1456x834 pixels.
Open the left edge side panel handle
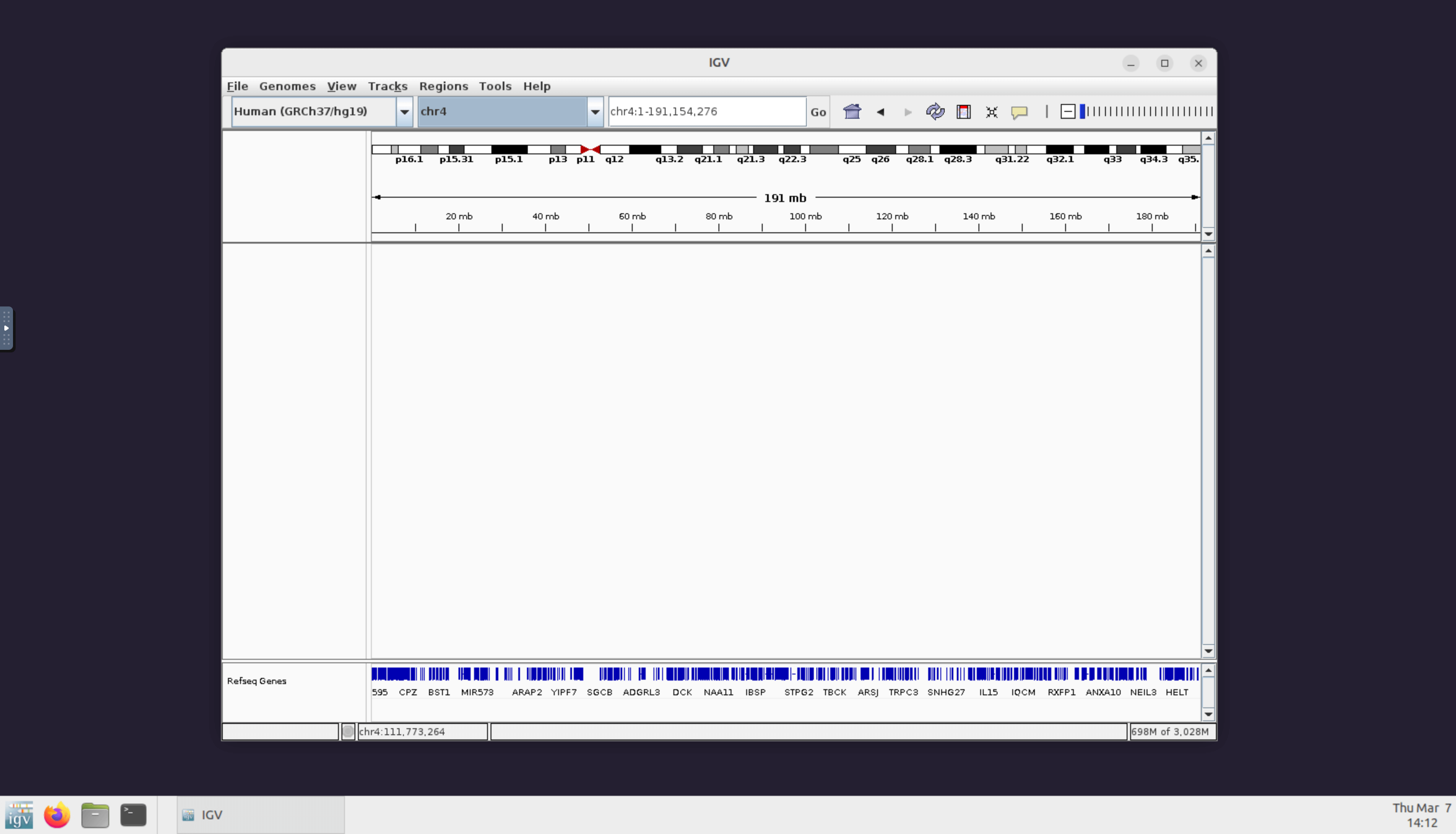pyautogui.click(x=6, y=328)
